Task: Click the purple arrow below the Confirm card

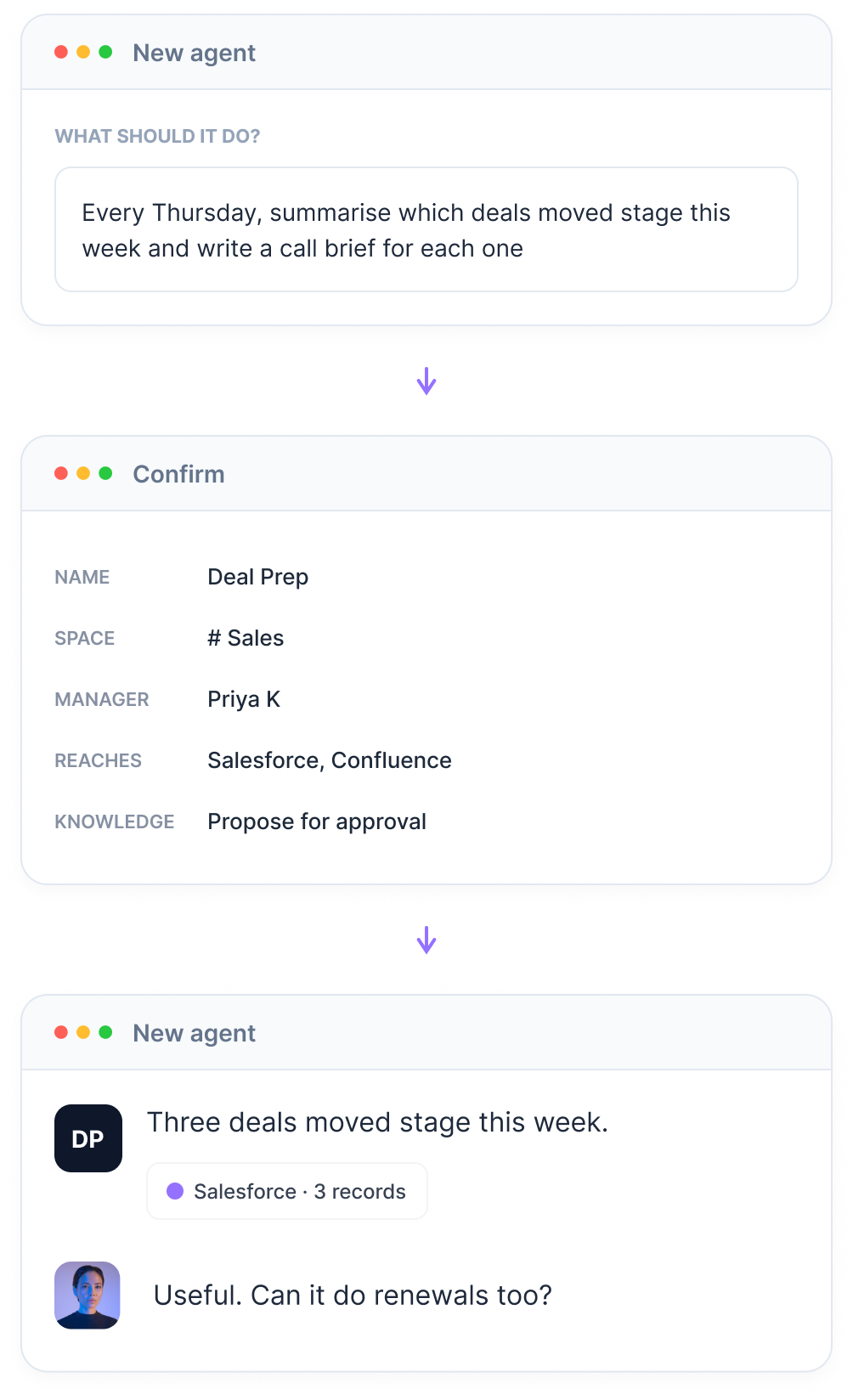Action: (x=426, y=940)
